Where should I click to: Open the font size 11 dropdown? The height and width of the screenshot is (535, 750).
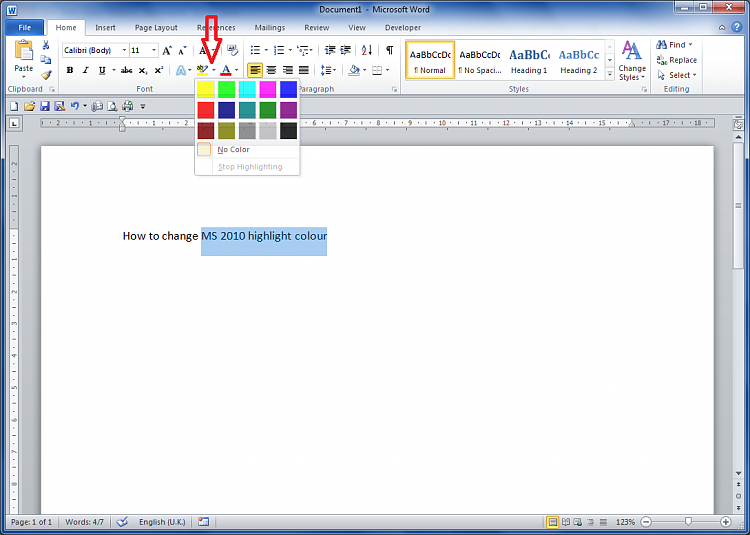point(154,50)
